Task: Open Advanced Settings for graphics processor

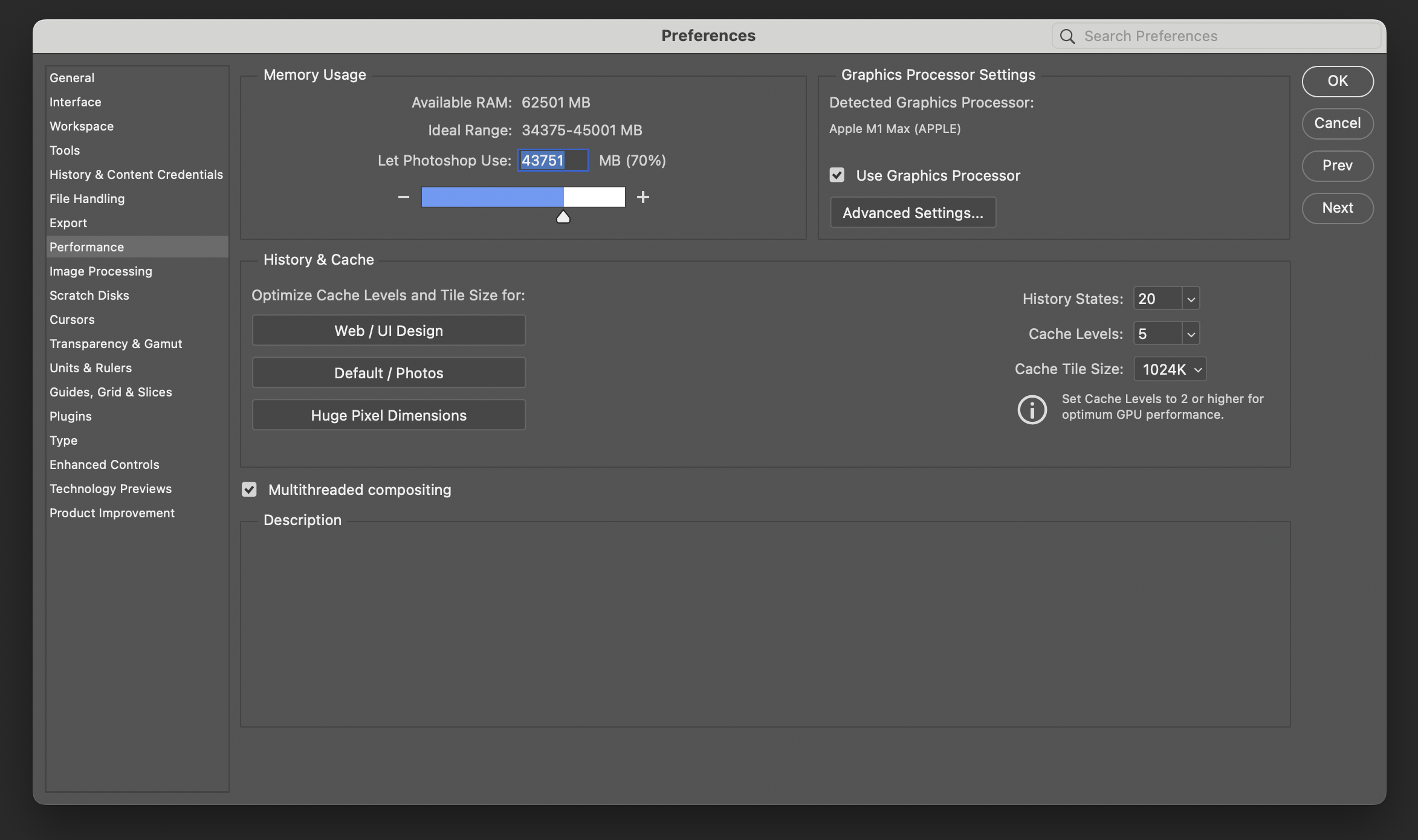Action: (x=913, y=213)
